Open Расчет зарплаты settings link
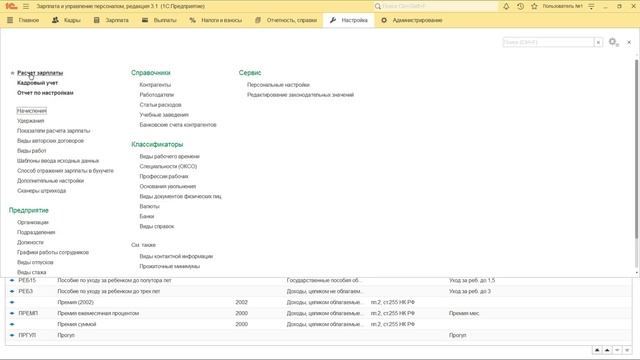This screenshot has width=640, height=360. pyautogui.click(x=40, y=73)
